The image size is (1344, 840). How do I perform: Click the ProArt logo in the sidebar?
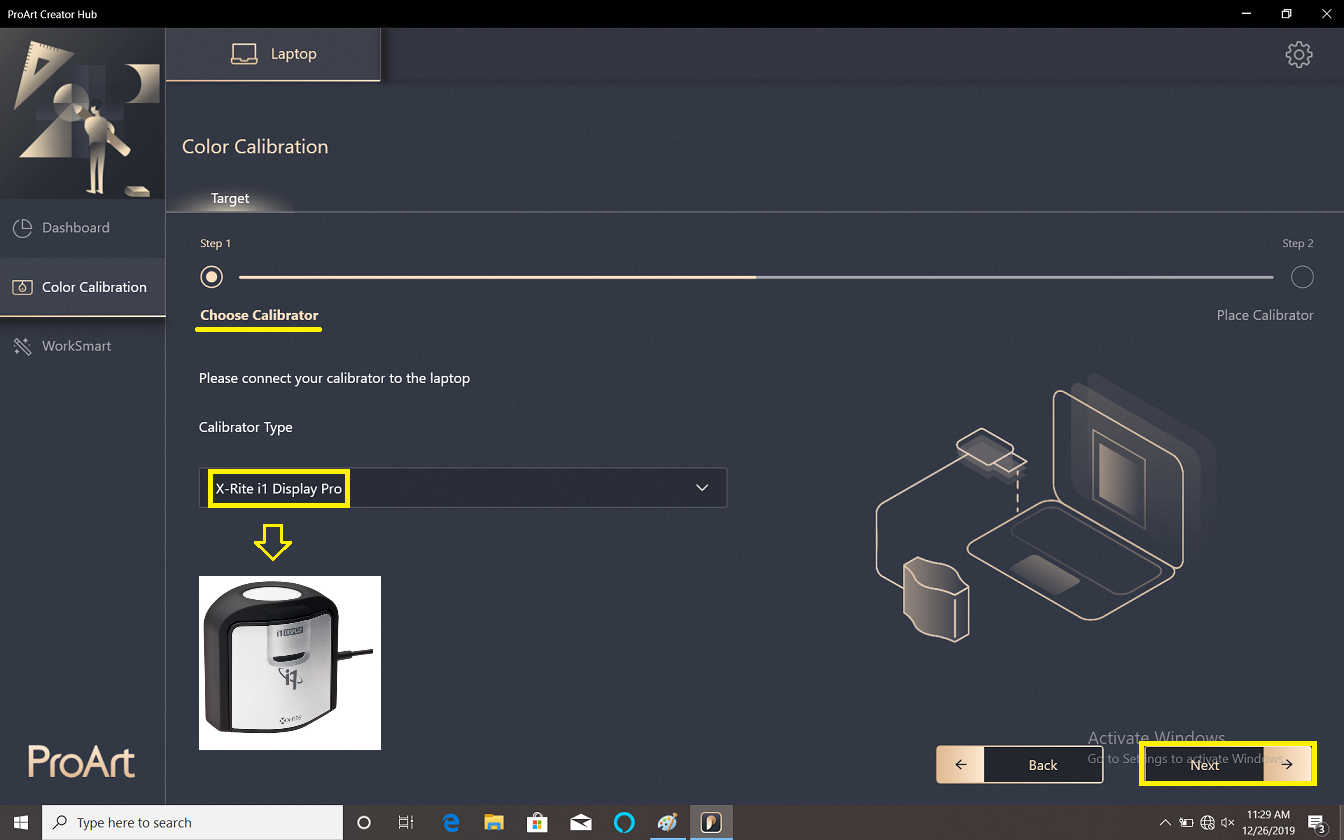[82, 762]
